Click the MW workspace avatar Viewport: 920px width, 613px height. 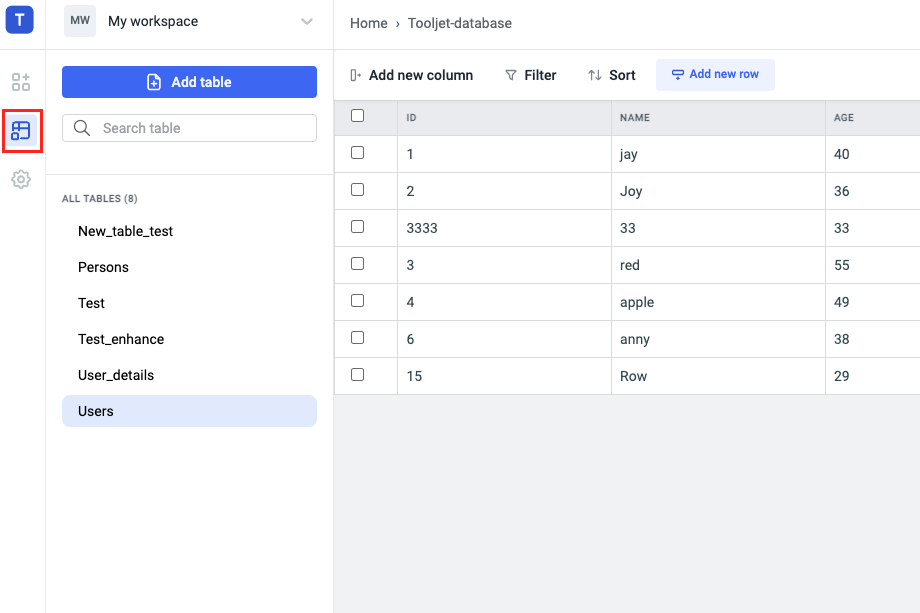pos(80,21)
